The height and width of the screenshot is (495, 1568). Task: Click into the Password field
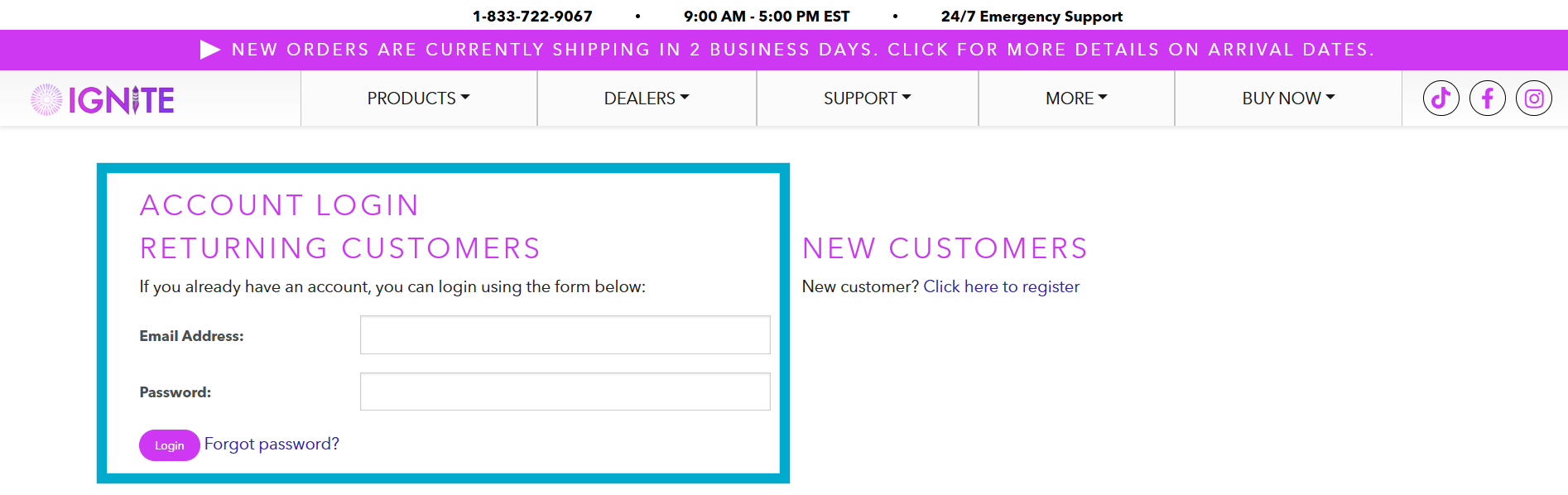point(565,392)
